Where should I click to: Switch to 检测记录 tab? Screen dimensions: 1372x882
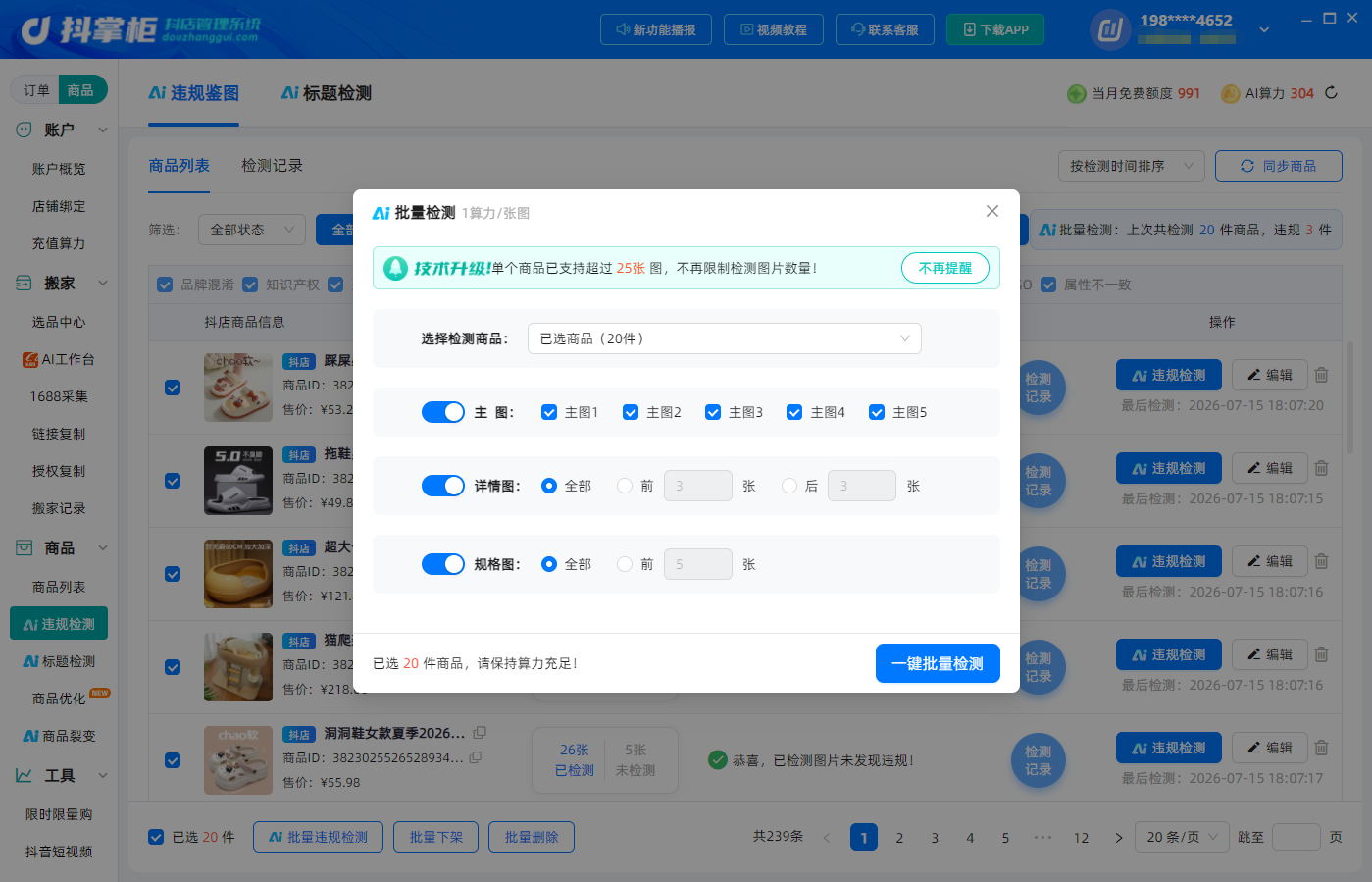point(273,166)
